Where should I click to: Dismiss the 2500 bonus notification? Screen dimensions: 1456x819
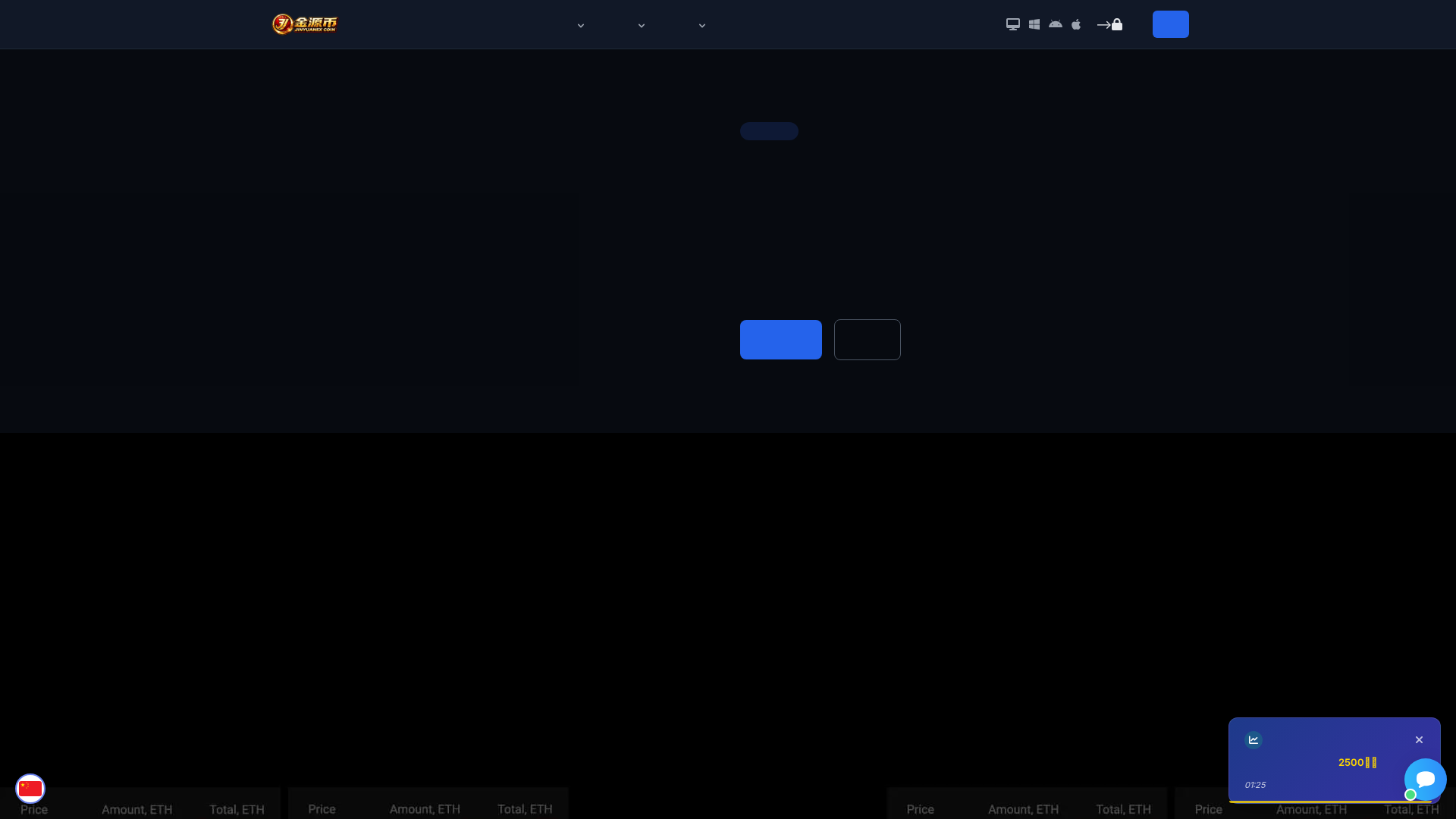point(1419,739)
